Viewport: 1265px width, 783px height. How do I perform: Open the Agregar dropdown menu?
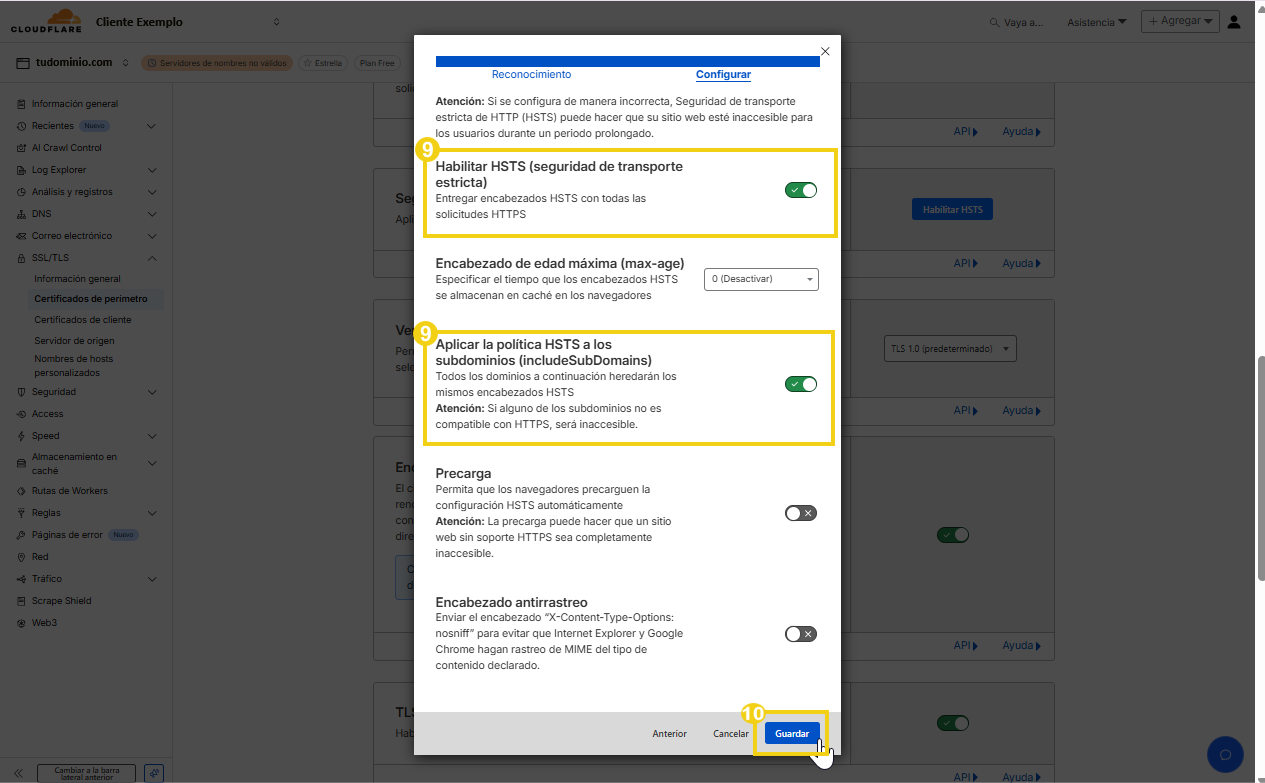pyautogui.click(x=1180, y=20)
